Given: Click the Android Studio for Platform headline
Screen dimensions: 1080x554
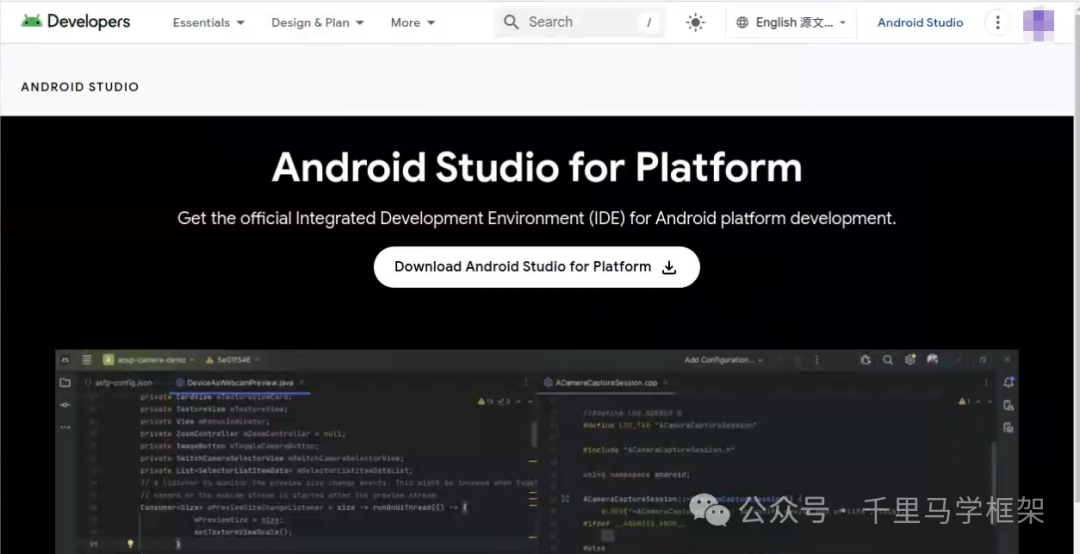Looking at the screenshot, I should tap(537, 167).
